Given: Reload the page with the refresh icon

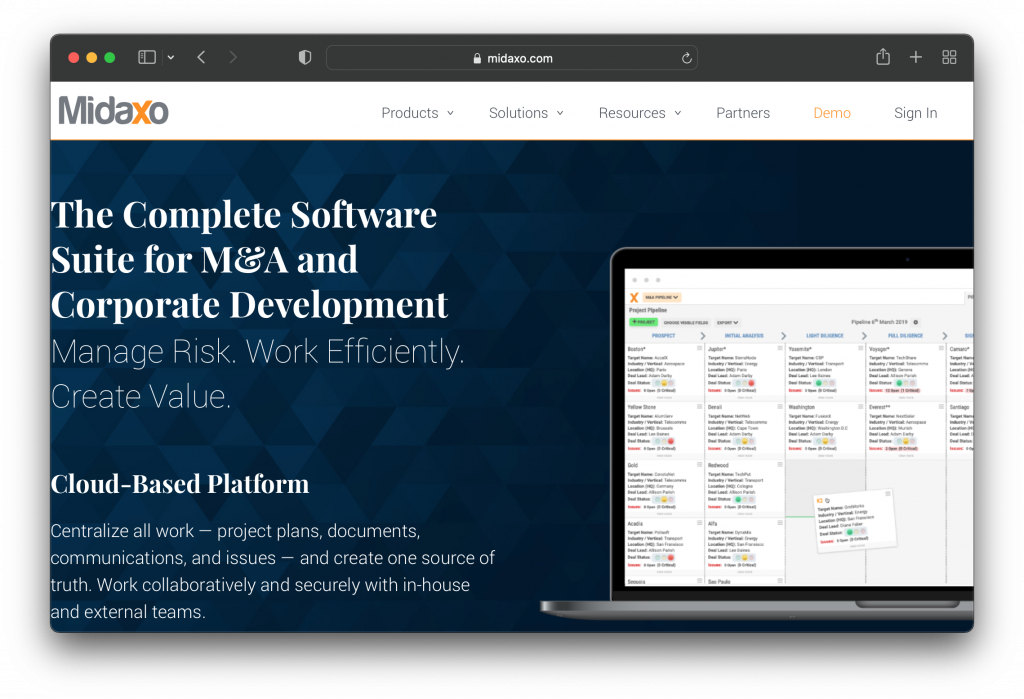Looking at the screenshot, I should tap(686, 58).
